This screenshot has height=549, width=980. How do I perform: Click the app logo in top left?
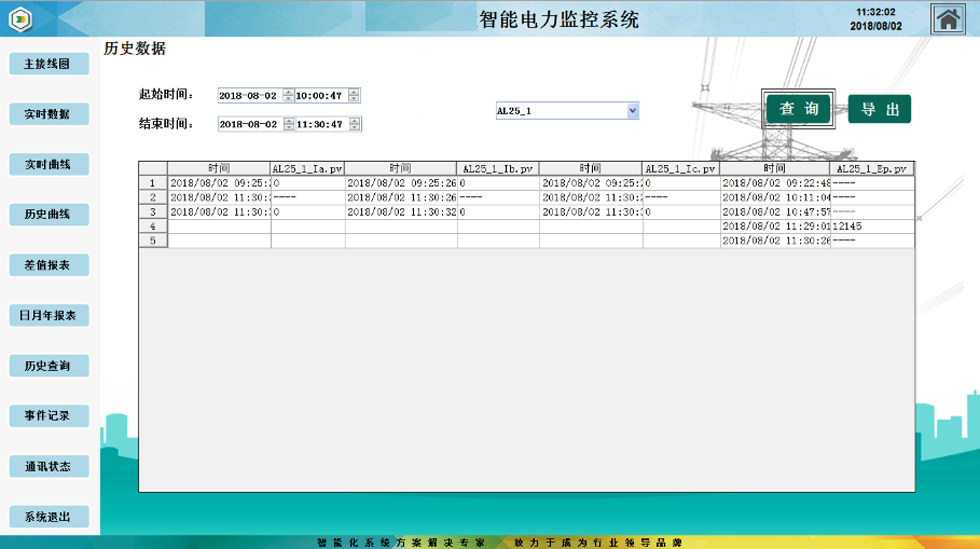point(20,19)
